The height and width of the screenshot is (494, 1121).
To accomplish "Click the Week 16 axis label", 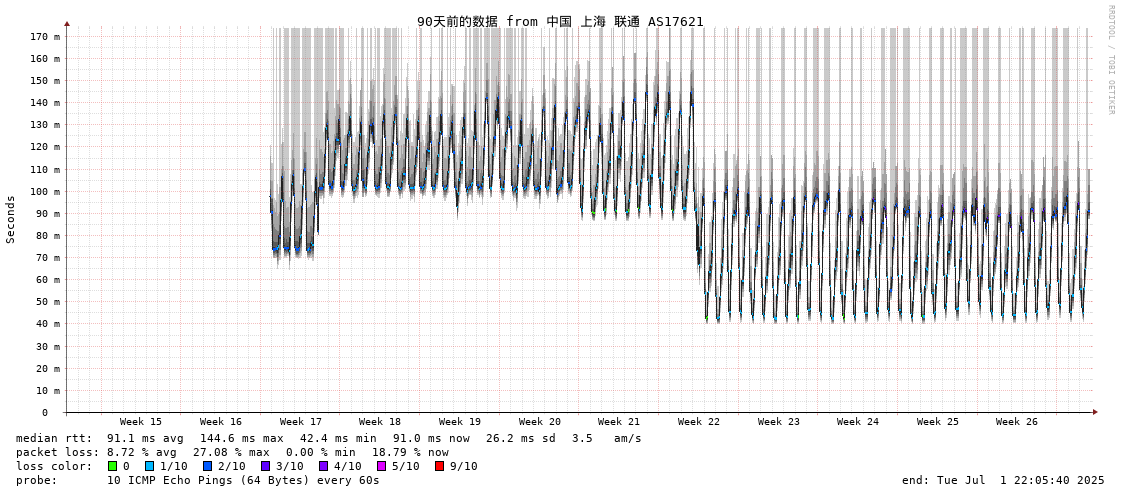I will (221, 422).
